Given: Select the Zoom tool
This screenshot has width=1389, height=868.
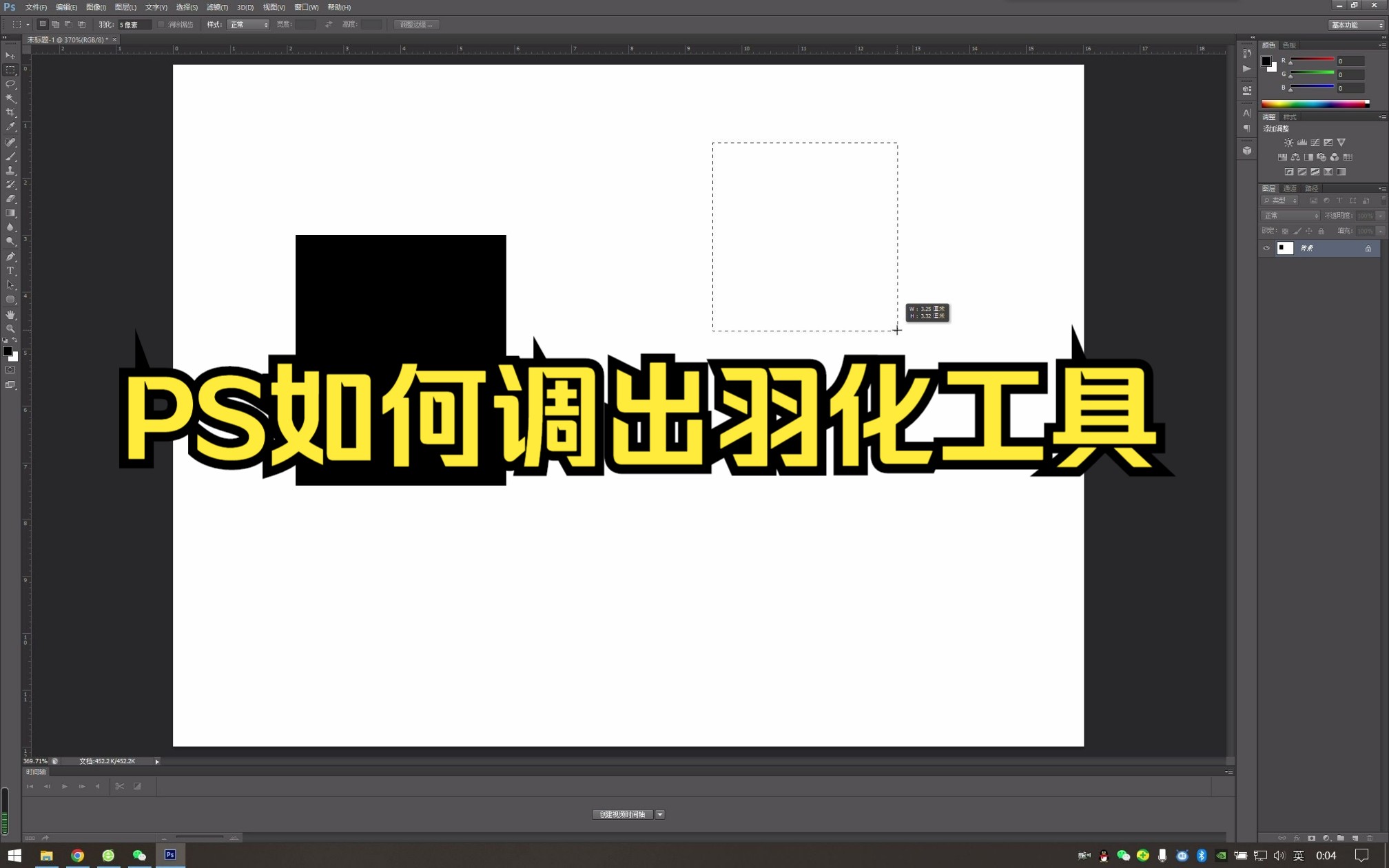Looking at the screenshot, I should click(10, 327).
